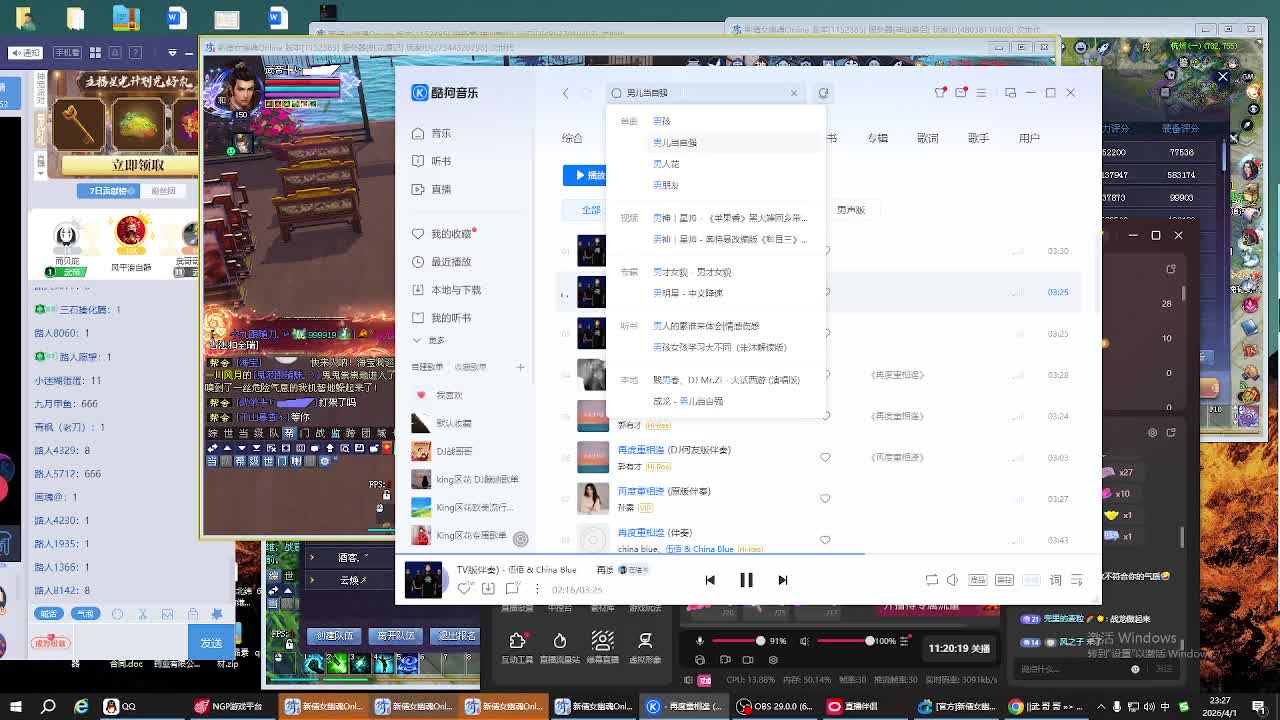1280x720 pixels.
Task: Toggle desktop lyrics 词 button
Action: click(1055, 580)
